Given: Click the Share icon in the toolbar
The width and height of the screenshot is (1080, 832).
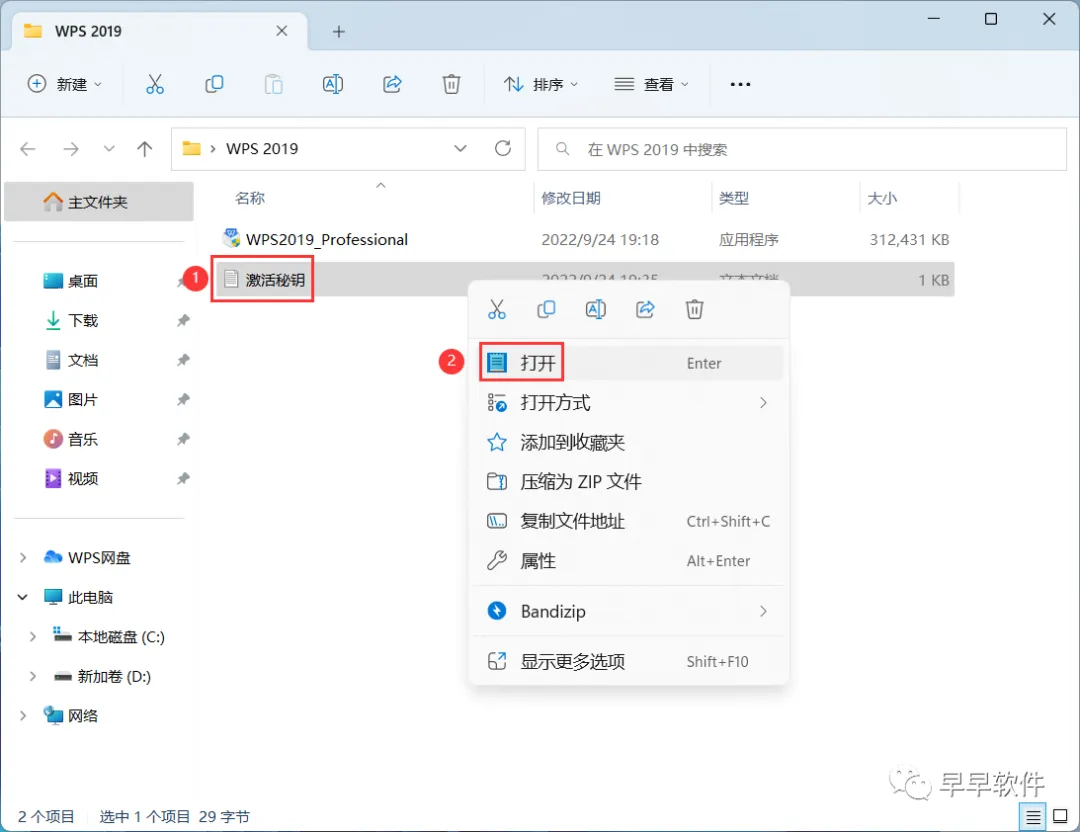Looking at the screenshot, I should click(x=392, y=84).
